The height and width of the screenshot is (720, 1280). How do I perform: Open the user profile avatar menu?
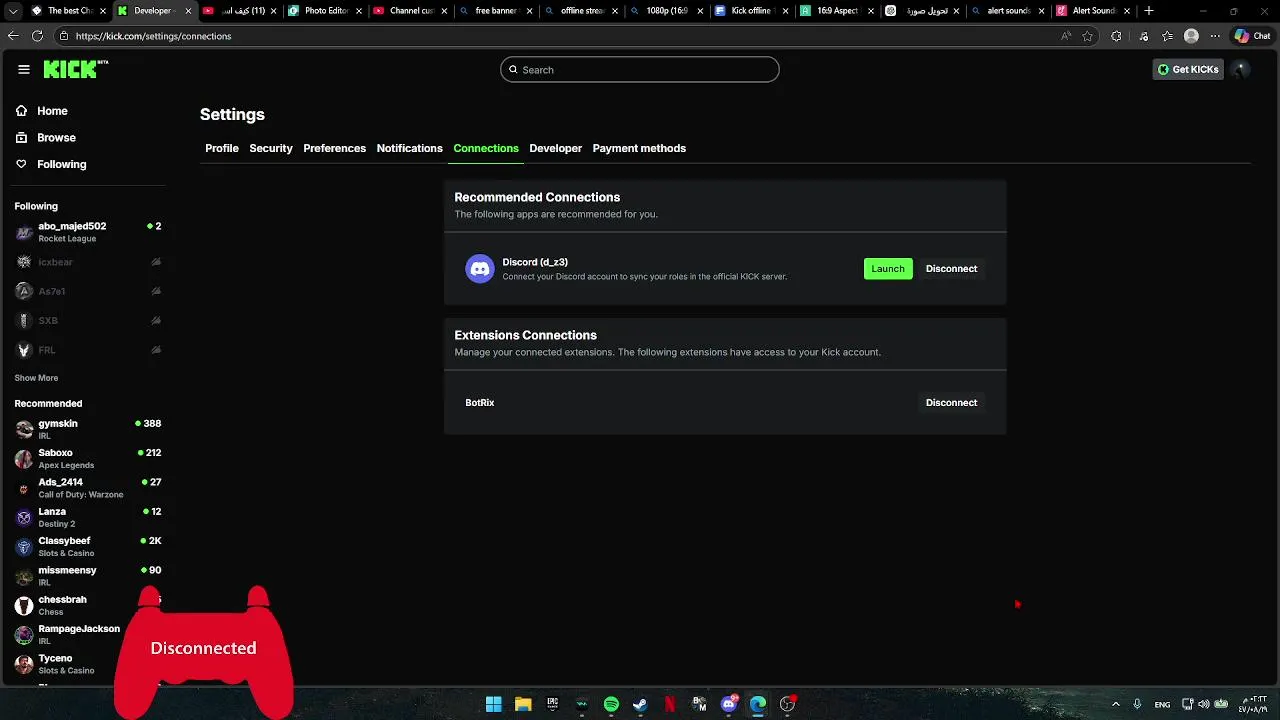pyautogui.click(x=1241, y=69)
